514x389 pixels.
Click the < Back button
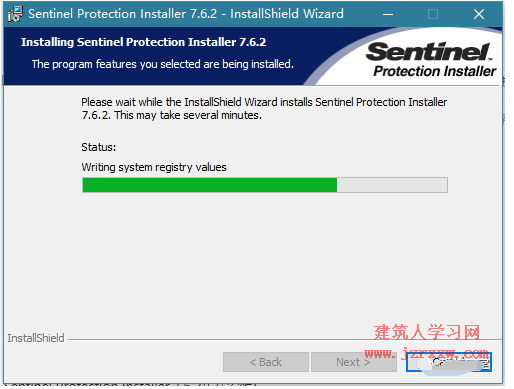pyautogui.click(x=266, y=362)
